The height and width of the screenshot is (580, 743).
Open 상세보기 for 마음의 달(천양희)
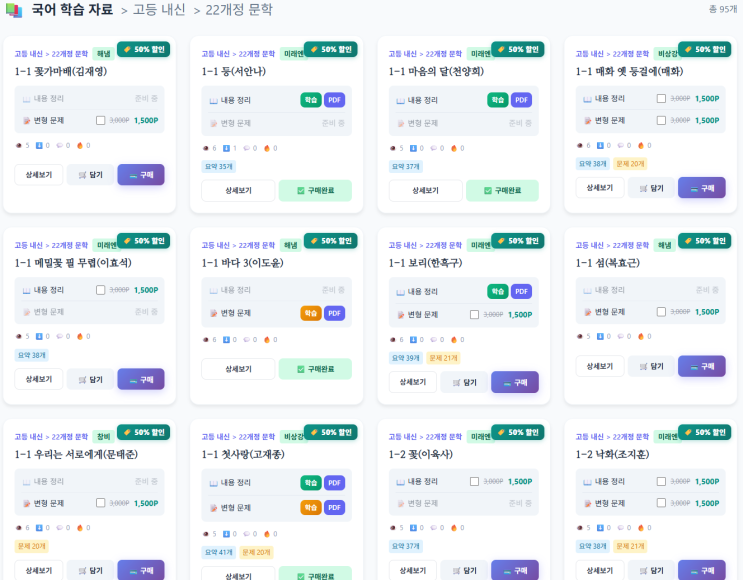click(426, 190)
